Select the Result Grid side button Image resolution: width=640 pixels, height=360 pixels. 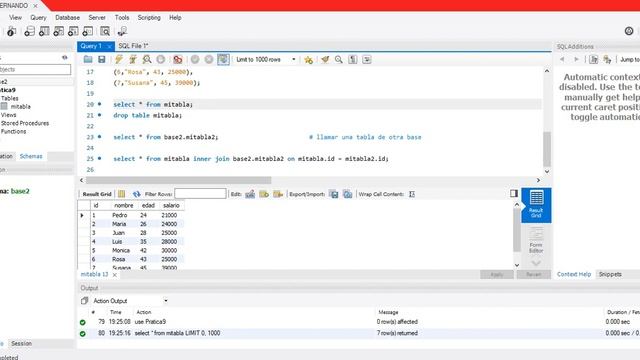coord(536,205)
